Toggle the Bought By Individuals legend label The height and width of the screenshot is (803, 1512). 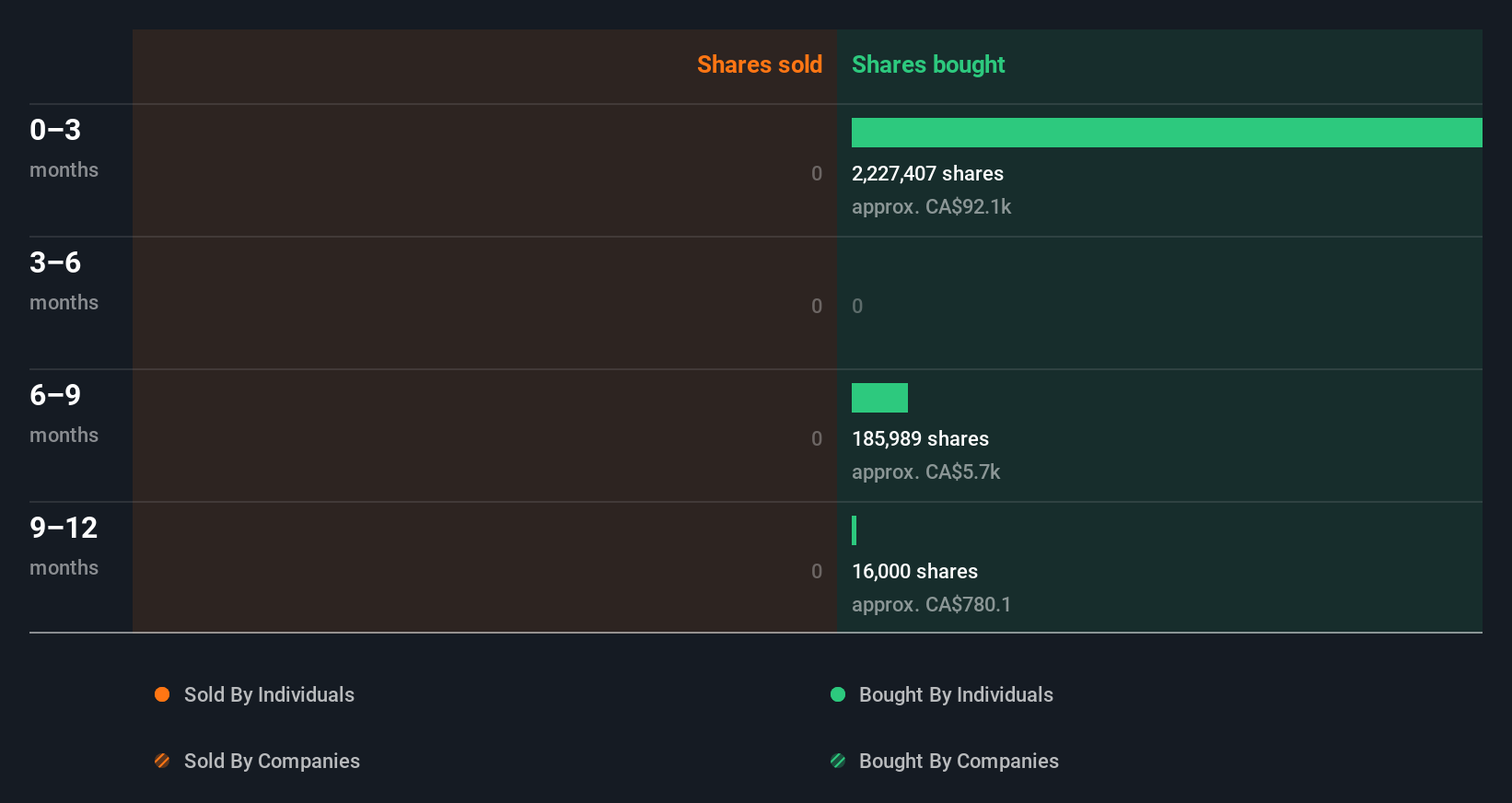pos(956,695)
